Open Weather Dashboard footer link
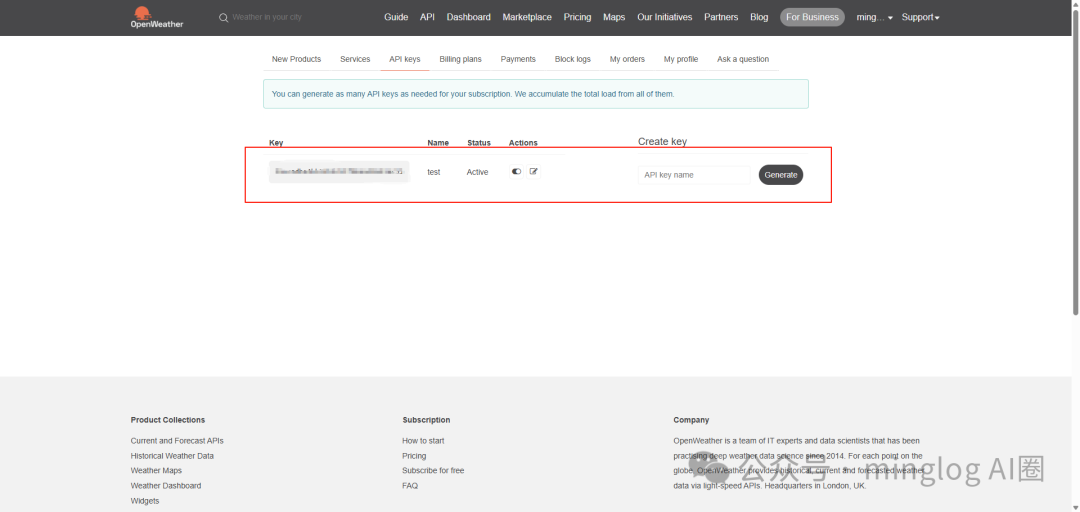Image resolution: width=1080 pixels, height=512 pixels. (166, 486)
